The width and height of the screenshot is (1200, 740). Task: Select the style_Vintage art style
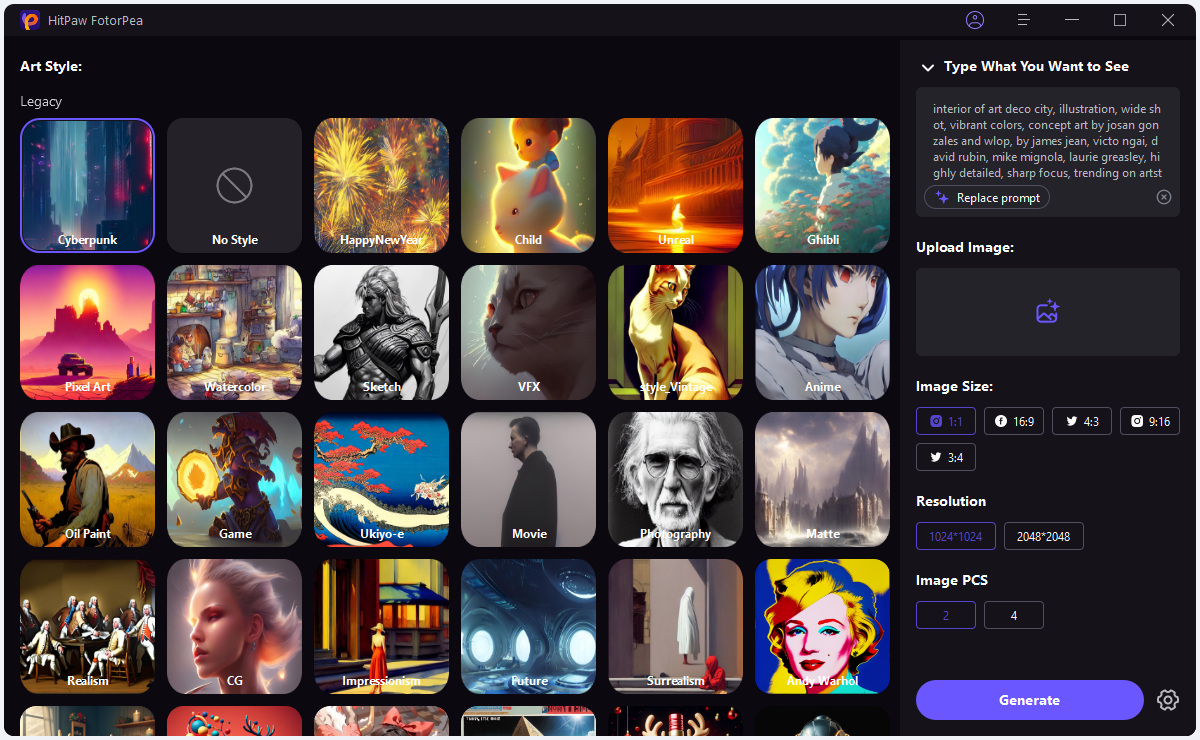tap(676, 332)
